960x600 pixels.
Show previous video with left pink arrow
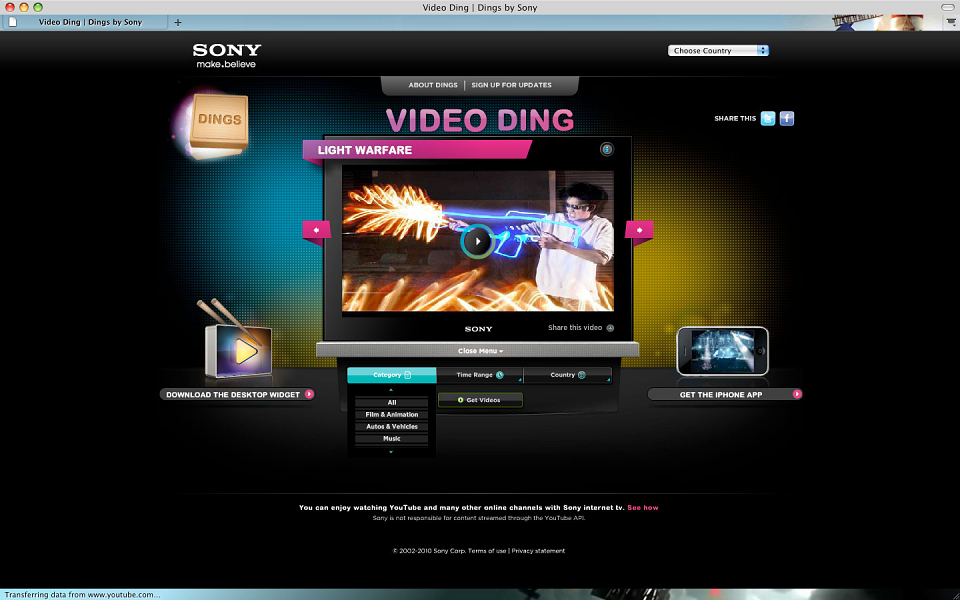coord(317,230)
